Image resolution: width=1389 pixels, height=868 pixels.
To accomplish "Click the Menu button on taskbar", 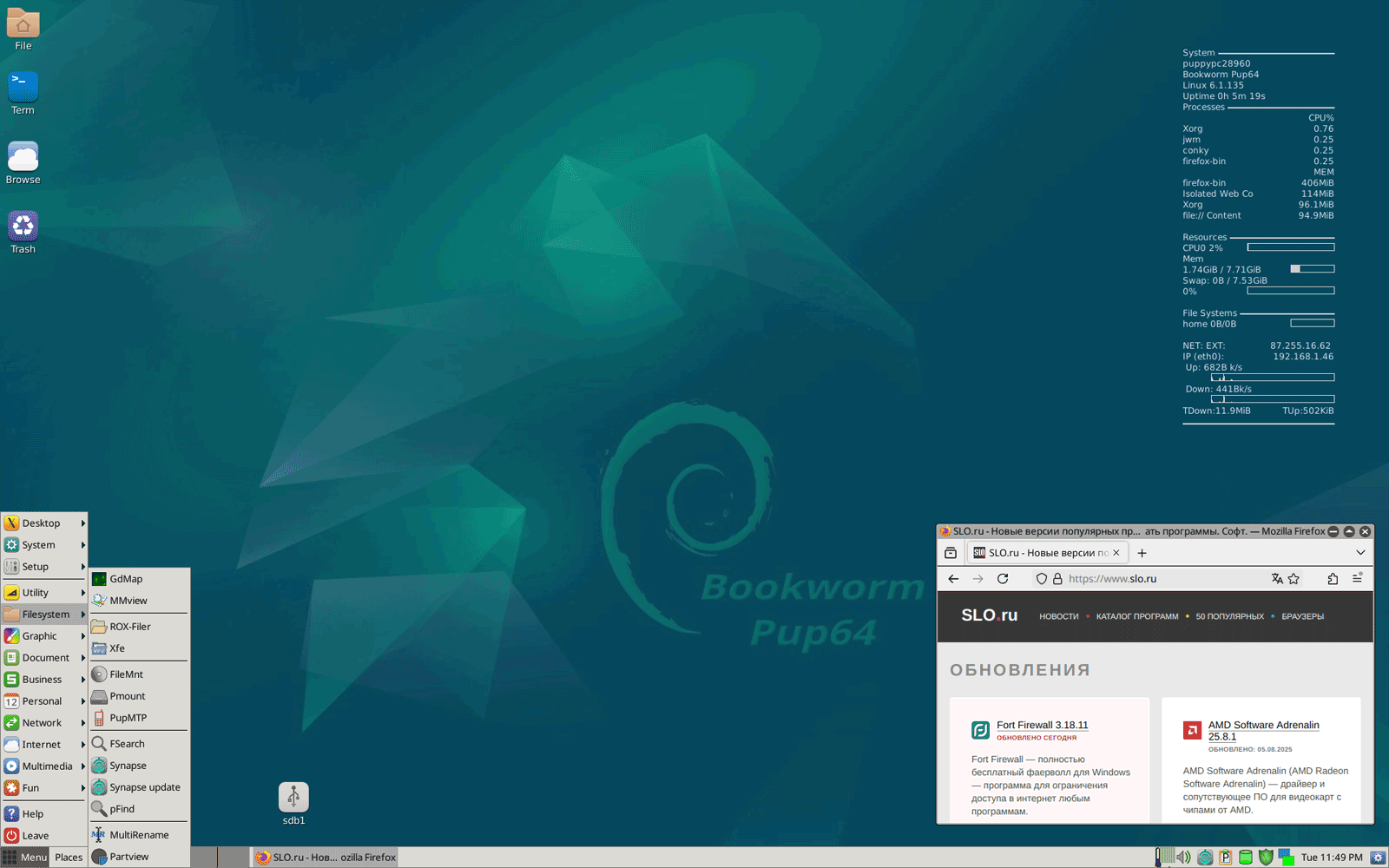I will point(25,858).
